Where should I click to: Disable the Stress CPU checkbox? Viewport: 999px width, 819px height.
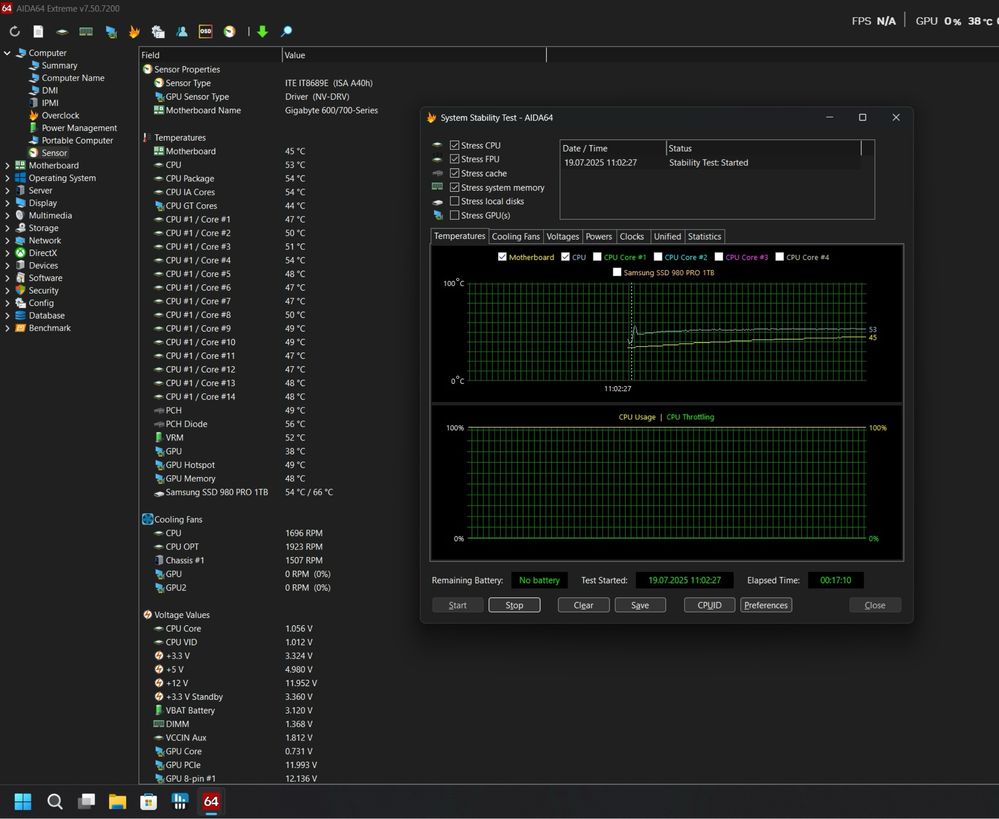454,145
